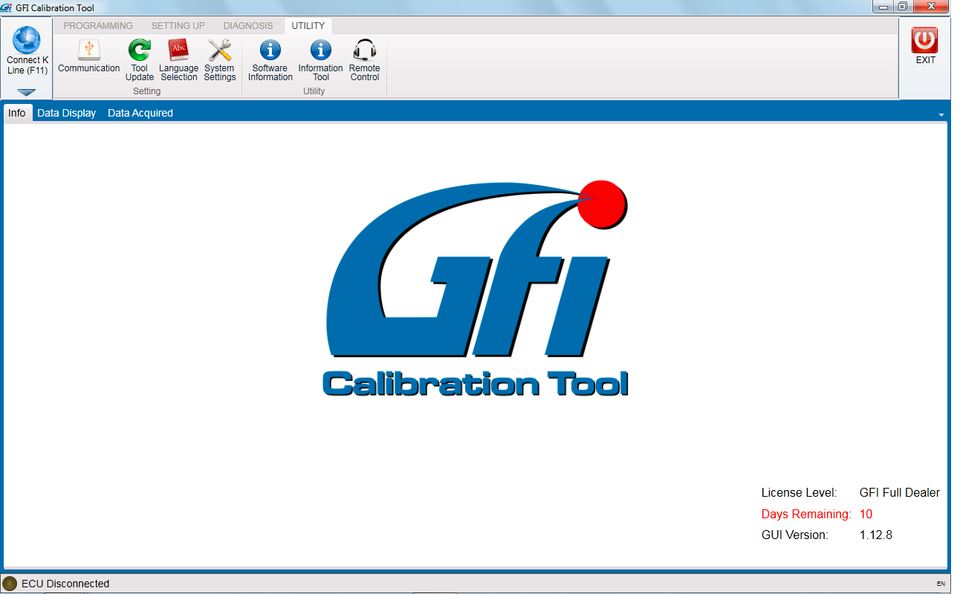The height and width of the screenshot is (594, 960).
Task: Open the Data Acquired tab
Action: (x=140, y=112)
